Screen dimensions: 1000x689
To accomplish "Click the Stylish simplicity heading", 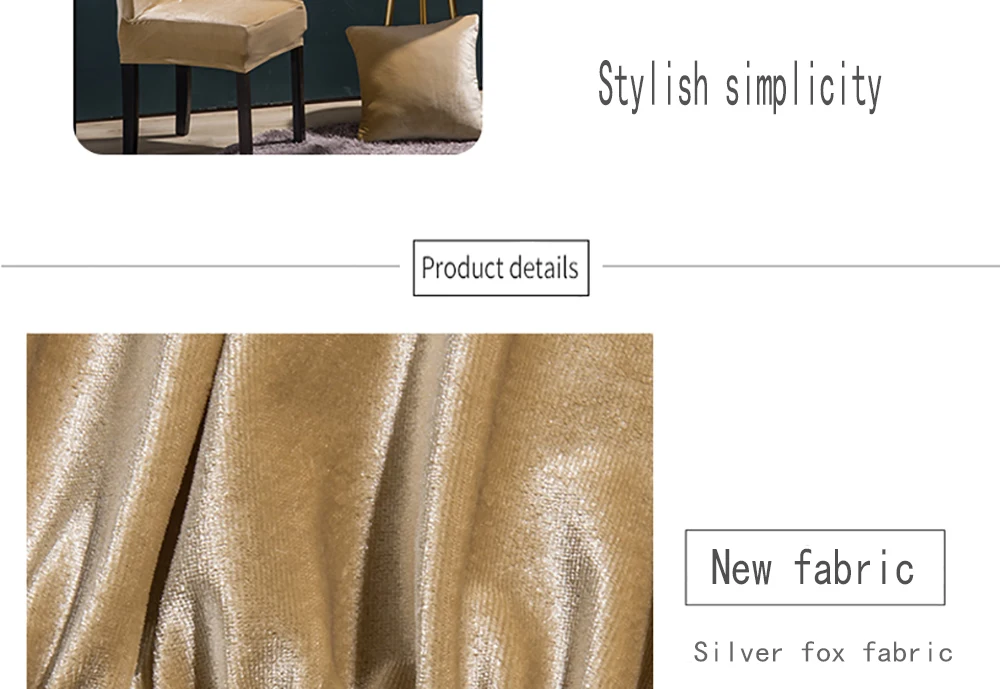I will [x=740, y=86].
